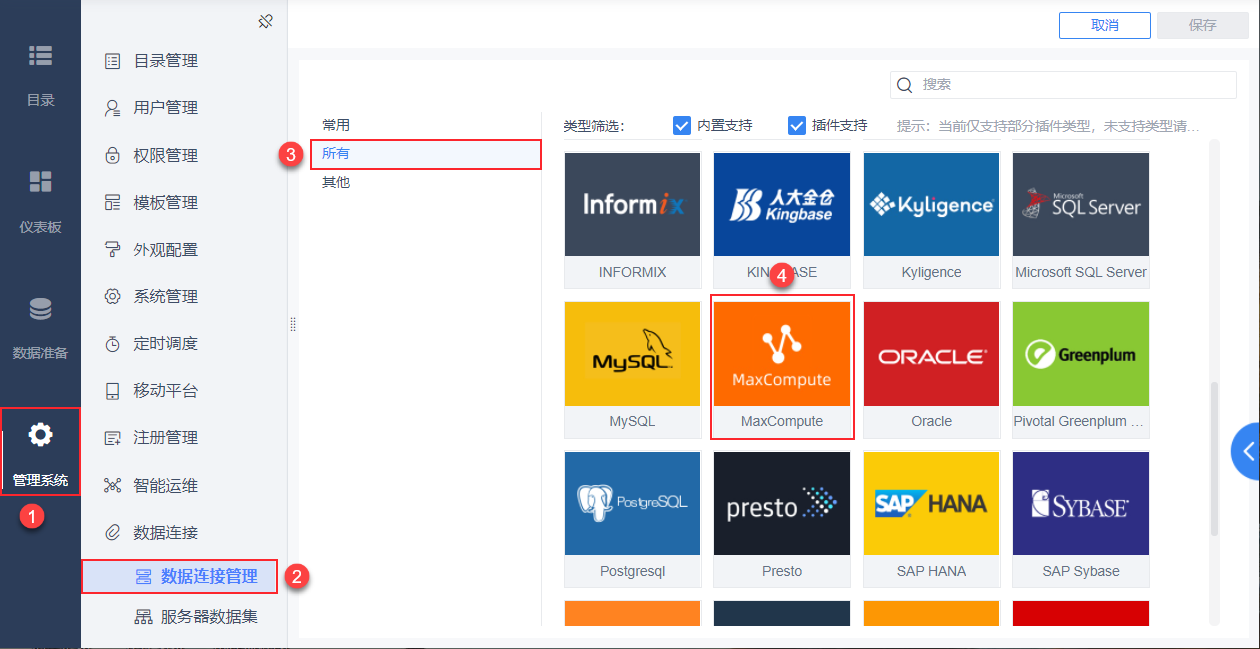Click the 管理系统 gear icon
Image resolution: width=1260 pixels, height=649 pixels.
tap(40, 435)
